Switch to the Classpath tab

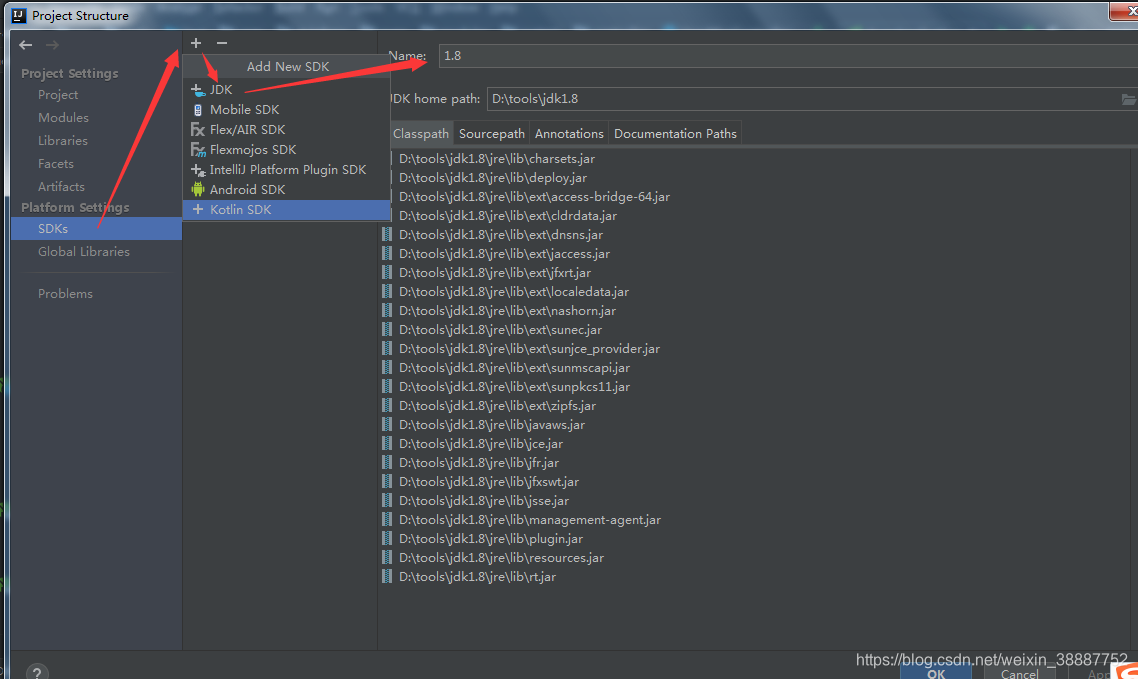click(421, 133)
